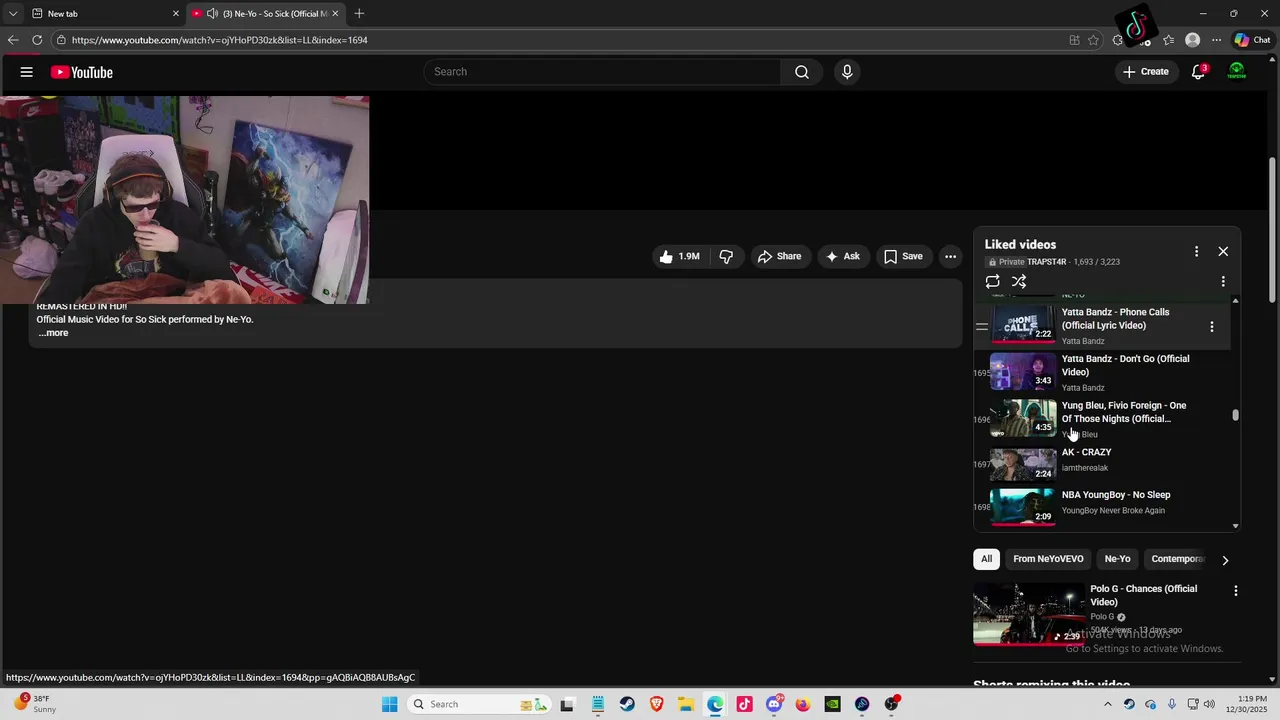Click the playlist scroll down arrow

[1236, 525]
